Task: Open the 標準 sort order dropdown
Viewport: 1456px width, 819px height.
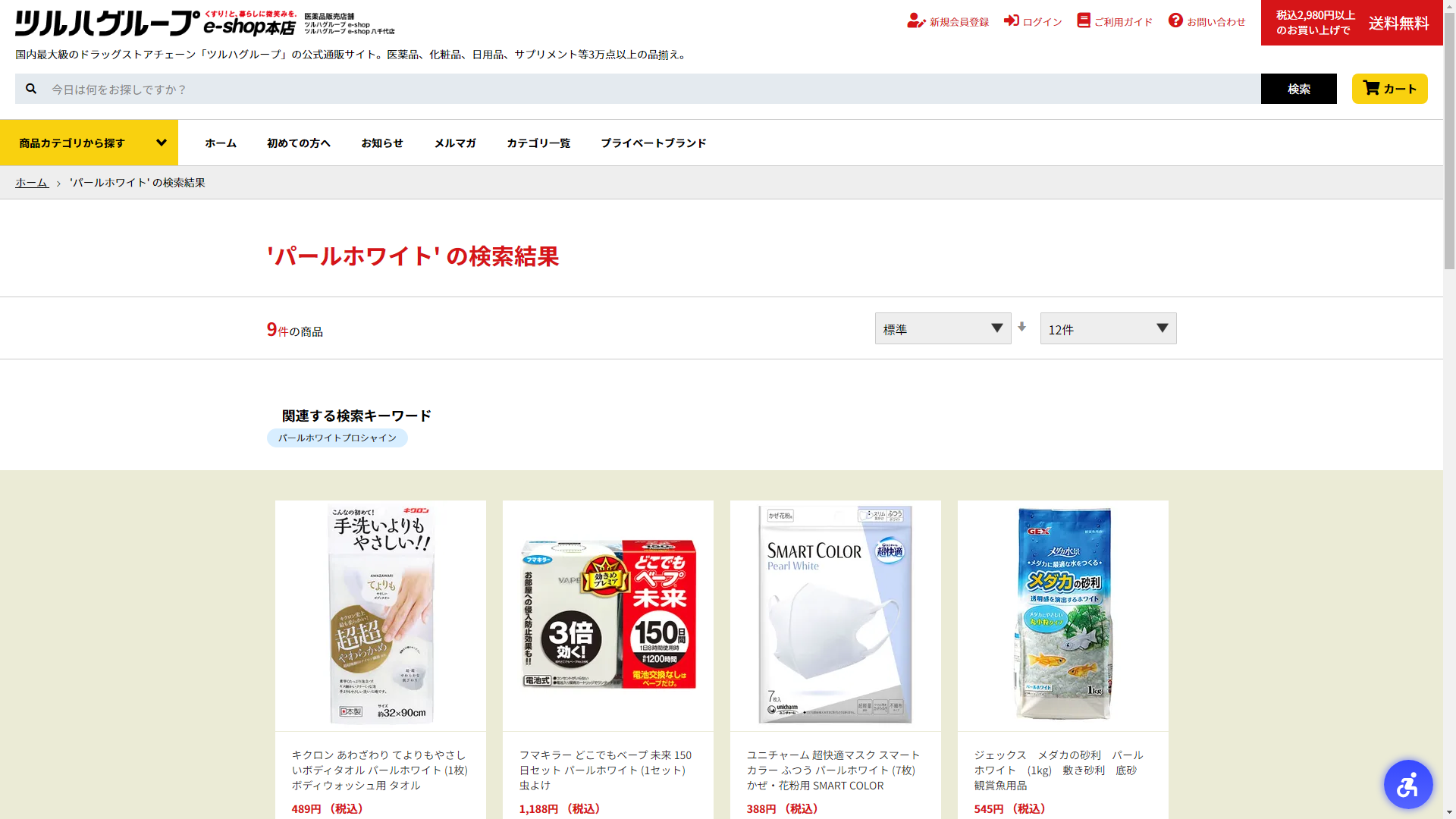Action: click(943, 328)
